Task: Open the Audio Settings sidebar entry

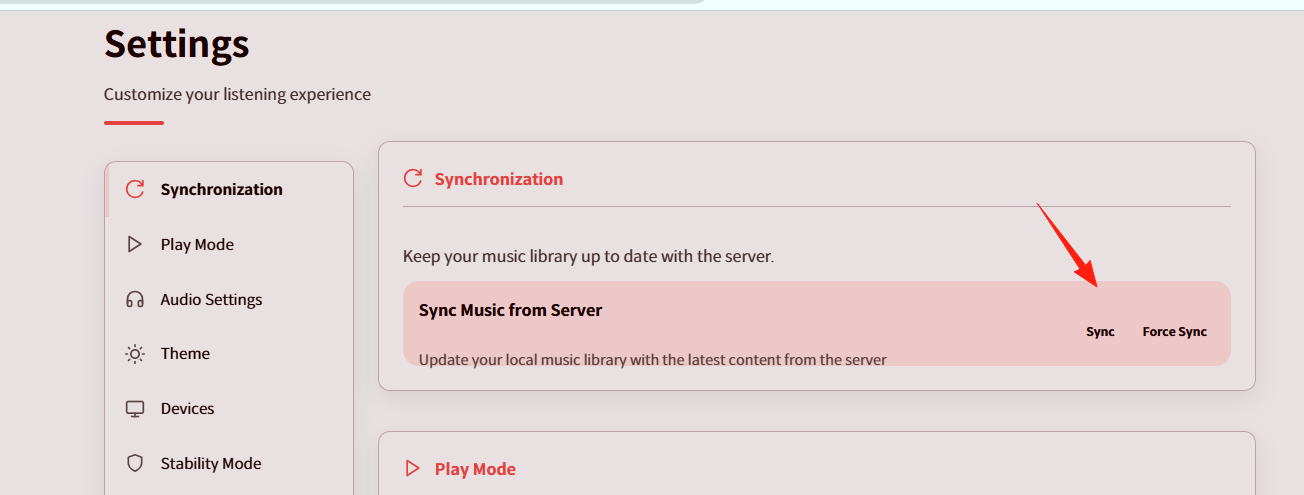Action: coord(229,299)
